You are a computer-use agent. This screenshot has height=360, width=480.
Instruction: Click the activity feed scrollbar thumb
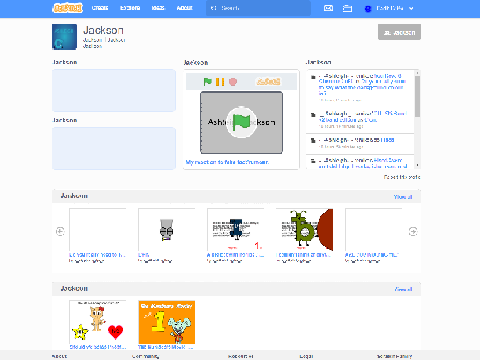tap(417, 96)
